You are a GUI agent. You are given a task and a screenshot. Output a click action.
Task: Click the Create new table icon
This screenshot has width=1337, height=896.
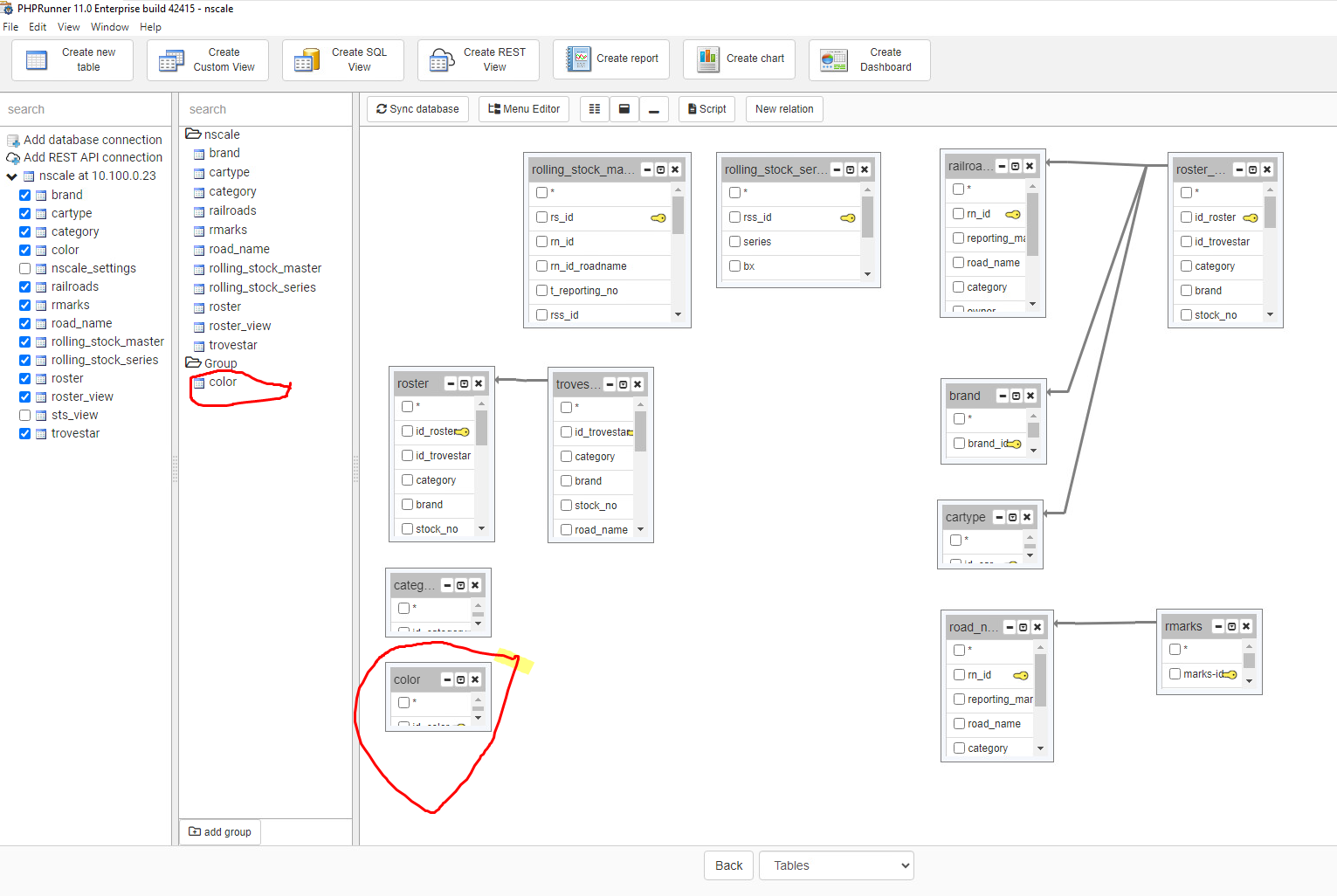(x=38, y=60)
